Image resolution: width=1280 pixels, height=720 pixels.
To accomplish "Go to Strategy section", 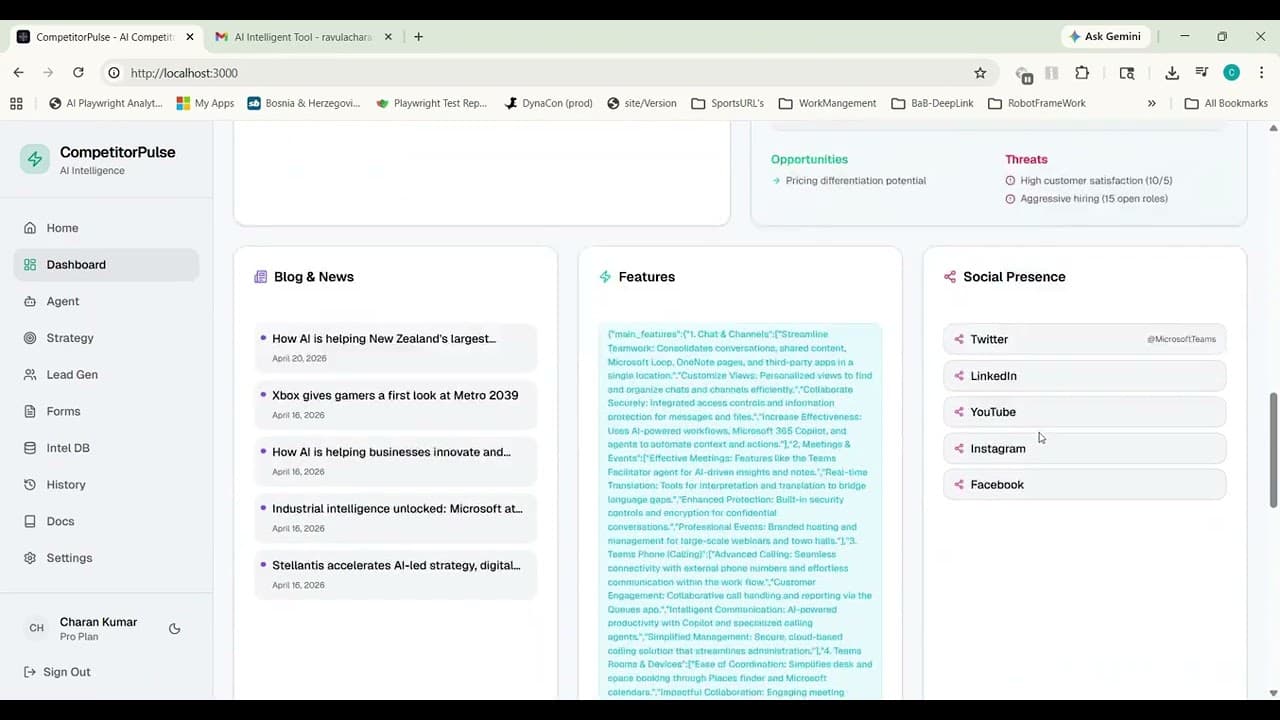I will [106, 338].
